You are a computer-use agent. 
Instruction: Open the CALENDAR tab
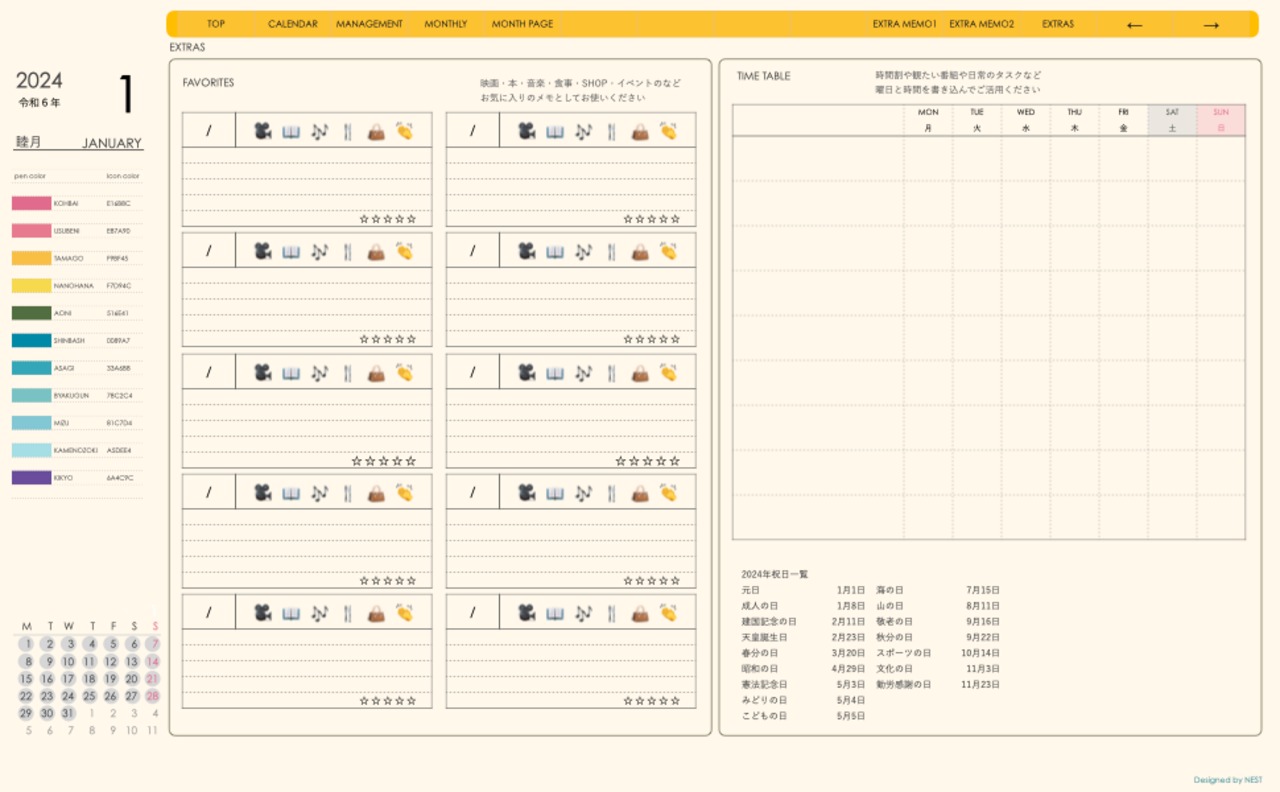coord(292,24)
